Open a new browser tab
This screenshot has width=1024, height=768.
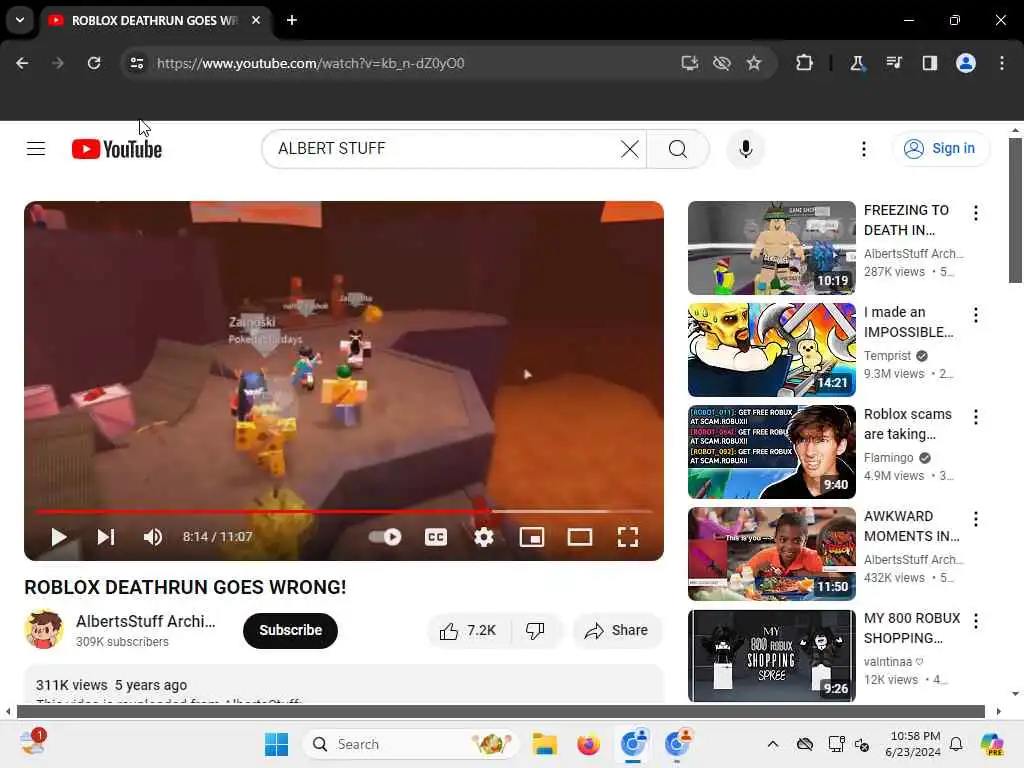(x=292, y=20)
